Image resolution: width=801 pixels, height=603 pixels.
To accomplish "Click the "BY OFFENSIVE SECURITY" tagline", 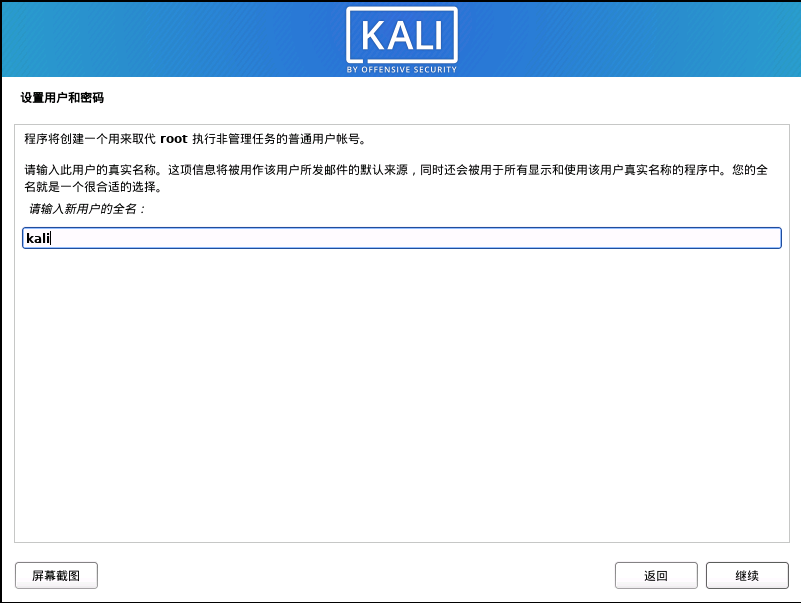I will 402,69.
